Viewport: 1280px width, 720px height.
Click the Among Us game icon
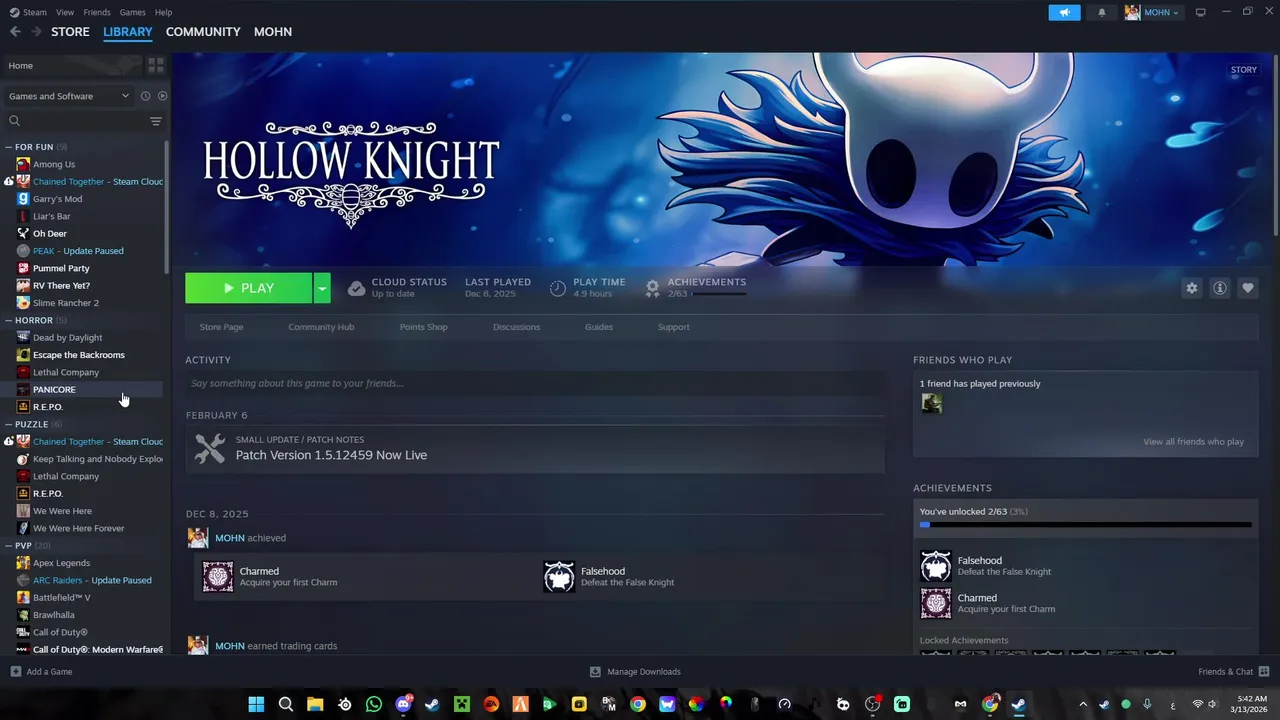click(x=23, y=164)
